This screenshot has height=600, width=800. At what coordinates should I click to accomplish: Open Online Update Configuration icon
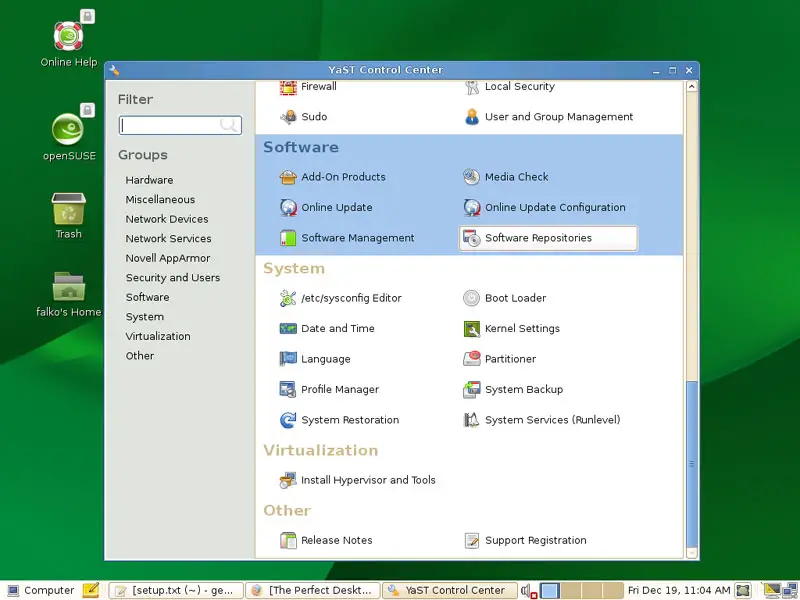(x=471, y=208)
